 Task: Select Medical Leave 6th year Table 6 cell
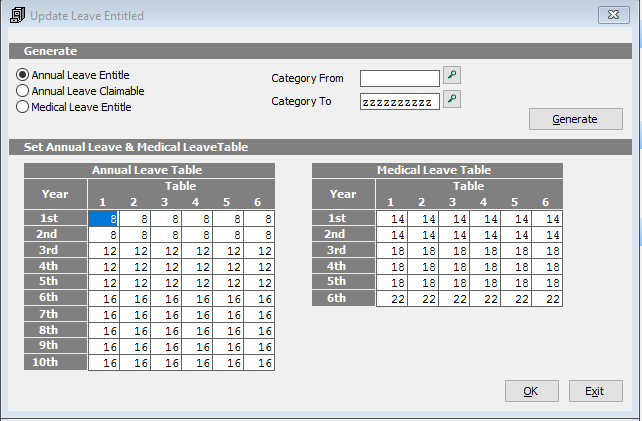pyautogui.click(x=547, y=299)
